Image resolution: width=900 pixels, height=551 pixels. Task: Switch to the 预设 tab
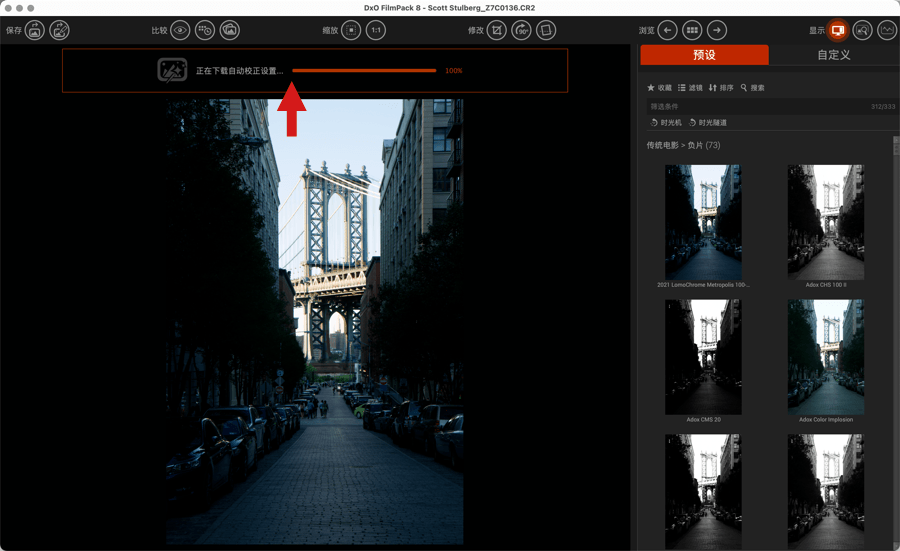[x=704, y=55]
